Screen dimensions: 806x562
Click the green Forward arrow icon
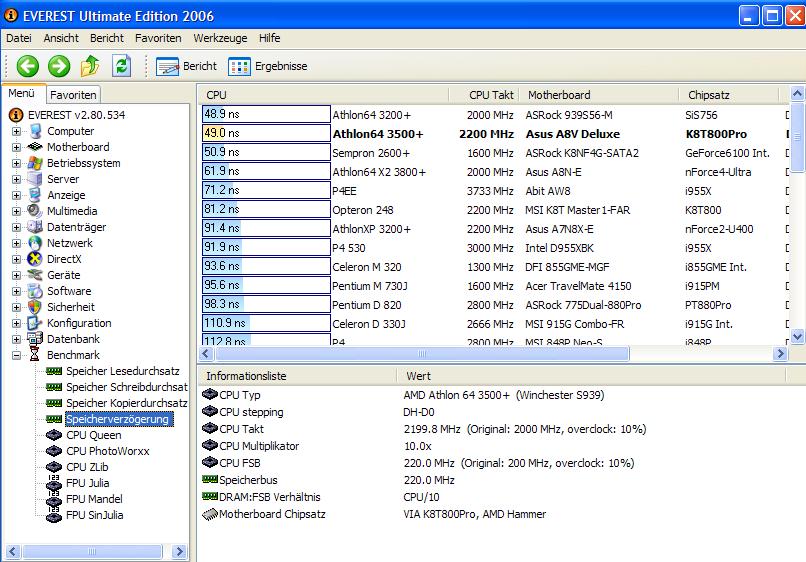pyautogui.click(x=59, y=66)
